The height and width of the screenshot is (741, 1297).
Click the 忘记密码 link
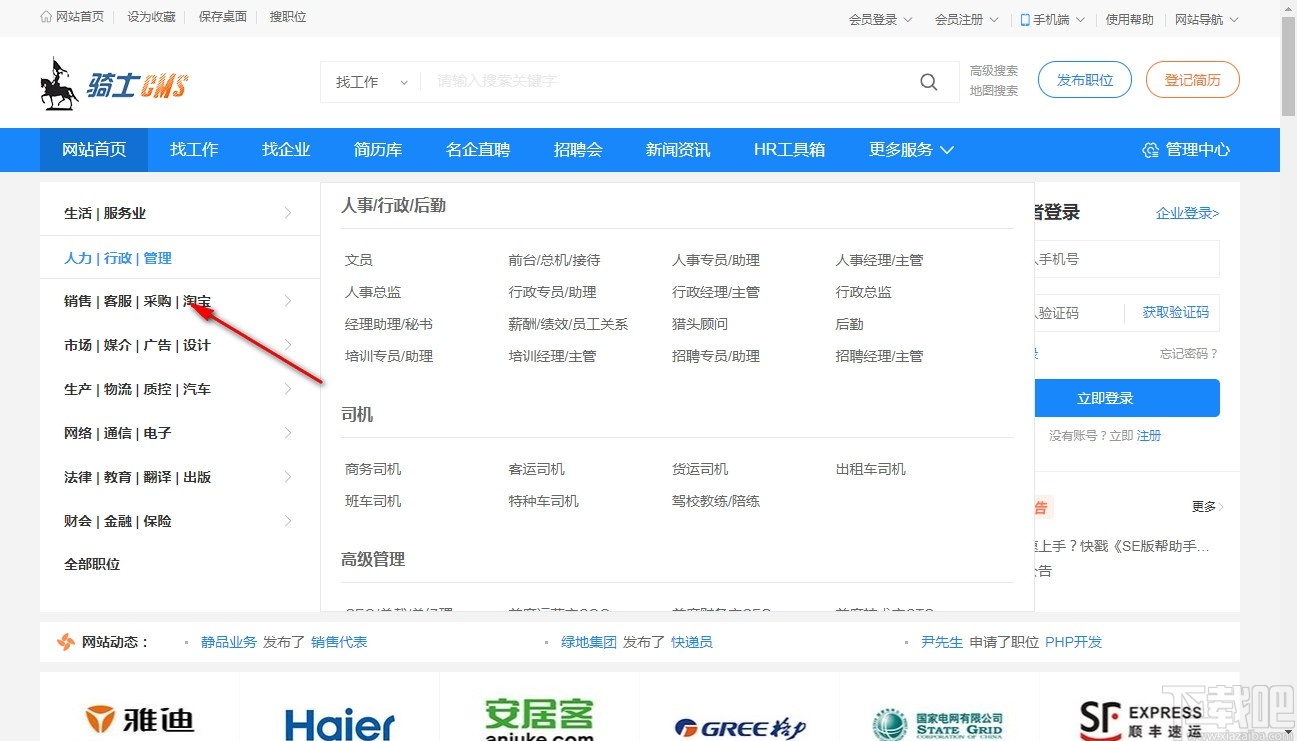(x=1189, y=354)
